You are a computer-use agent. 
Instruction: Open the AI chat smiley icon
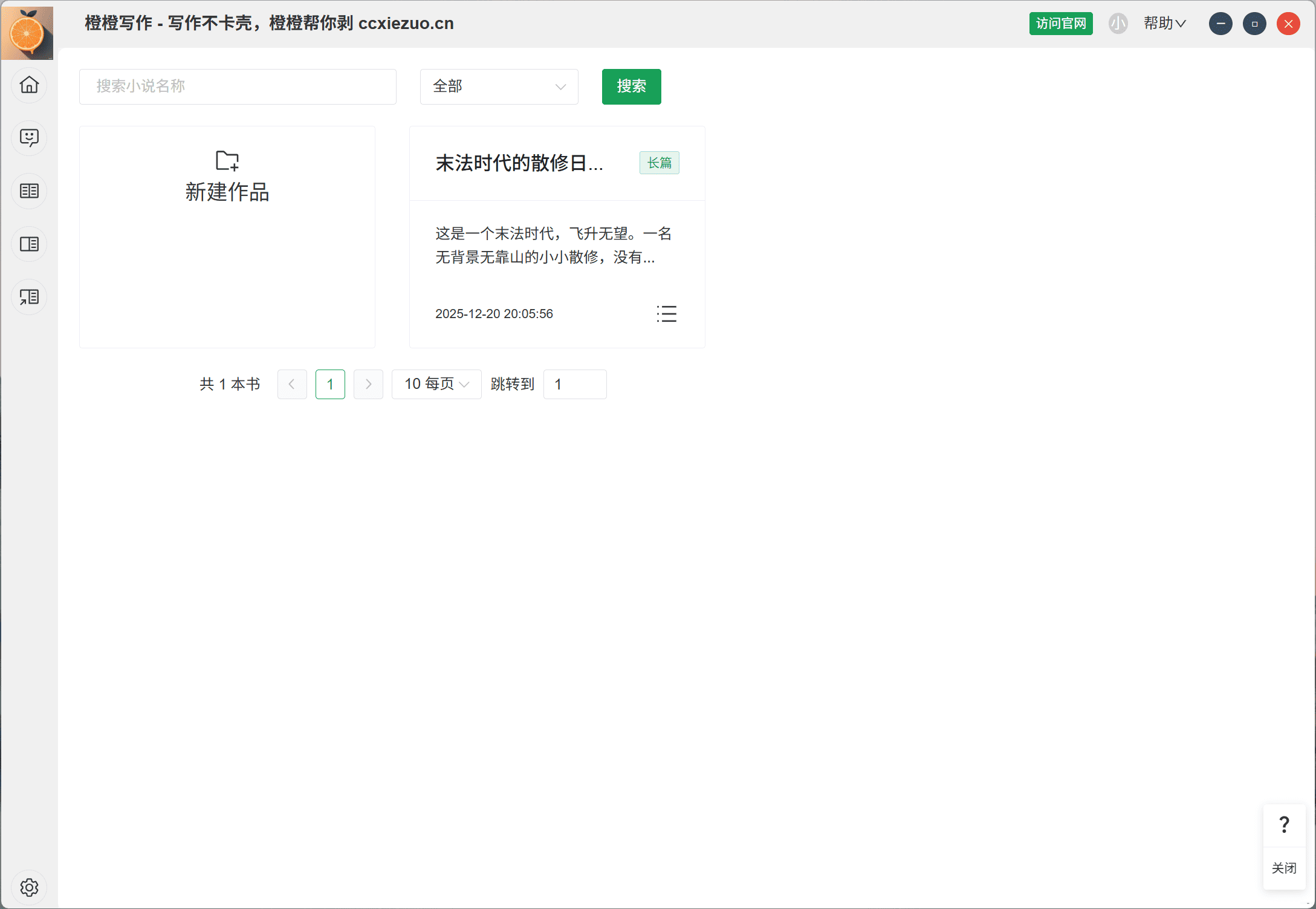click(29, 138)
